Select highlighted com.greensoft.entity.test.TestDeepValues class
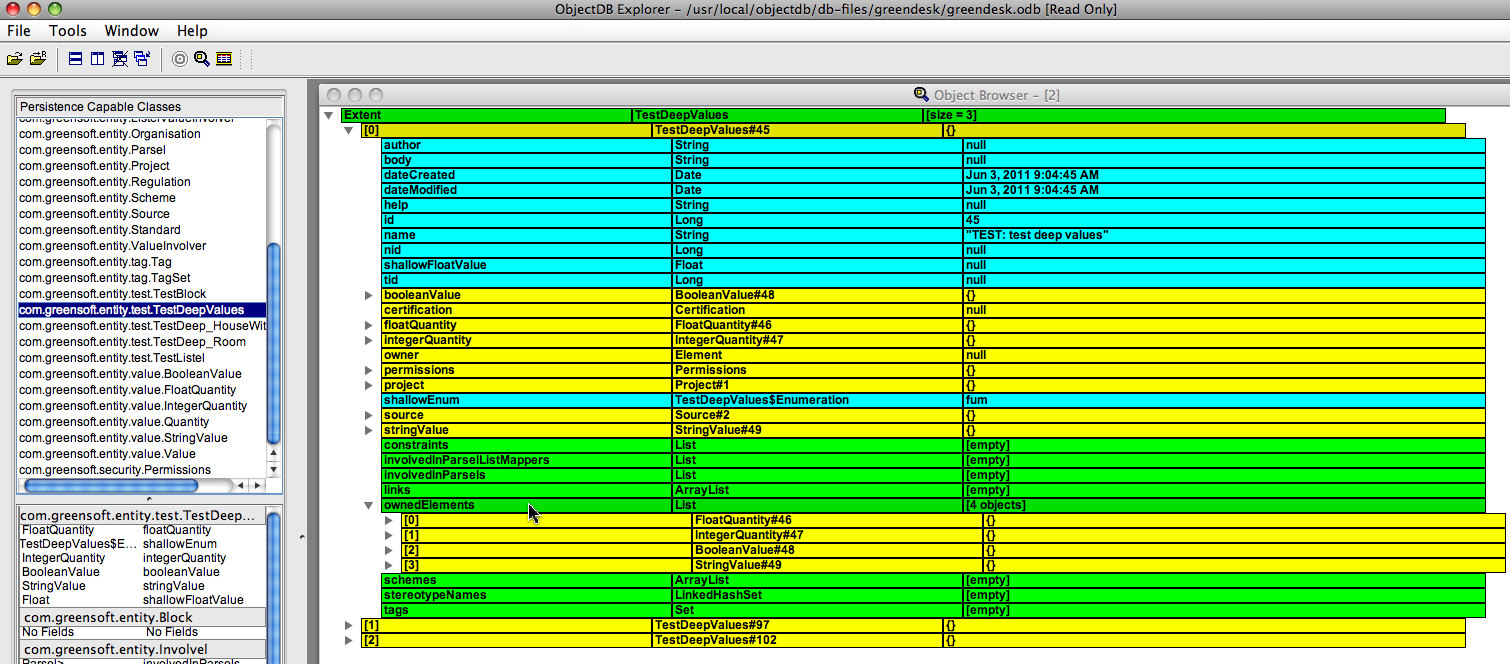Image resolution: width=1510 pixels, height=664 pixels. pos(142,310)
